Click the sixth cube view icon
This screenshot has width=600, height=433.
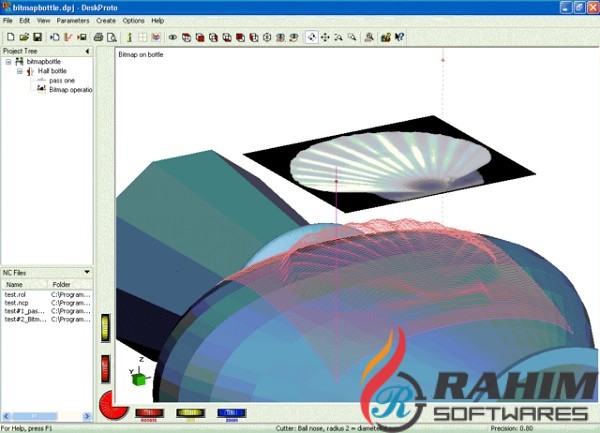pyautogui.click(x=253, y=37)
